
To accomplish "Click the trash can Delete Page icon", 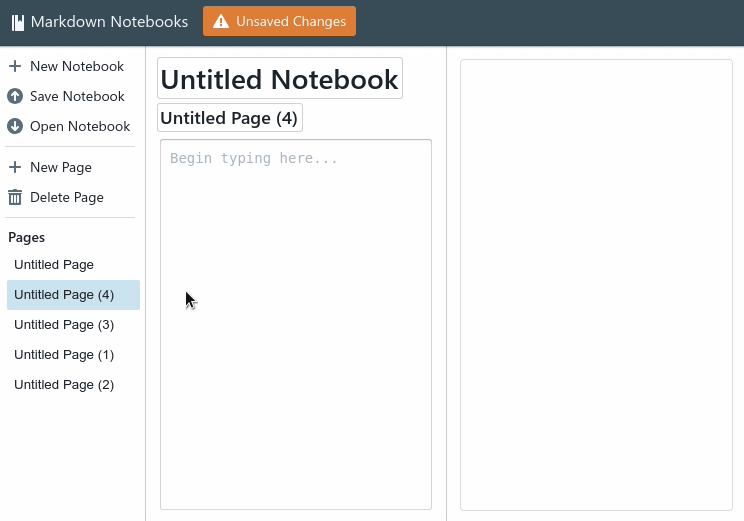I will [15, 197].
